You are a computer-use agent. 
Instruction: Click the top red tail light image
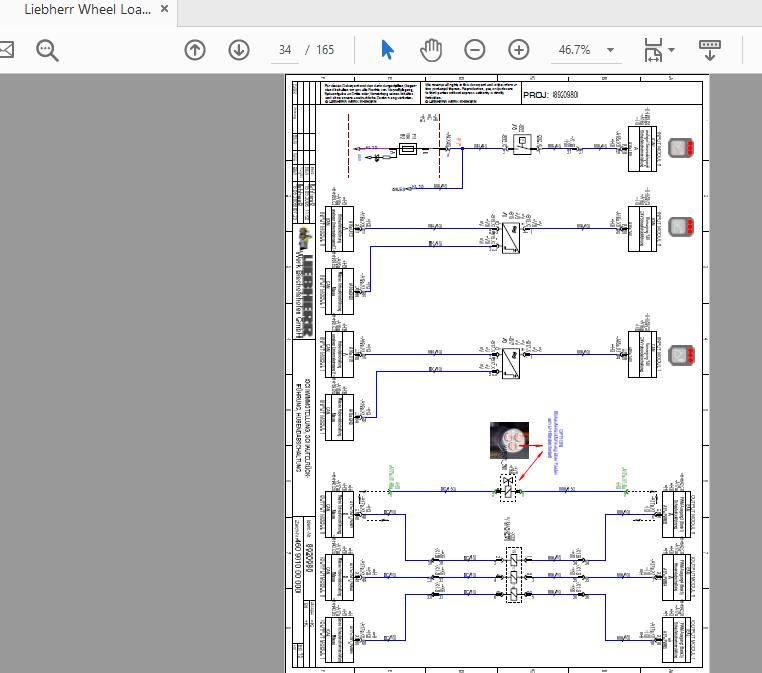[x=682, y=147]
